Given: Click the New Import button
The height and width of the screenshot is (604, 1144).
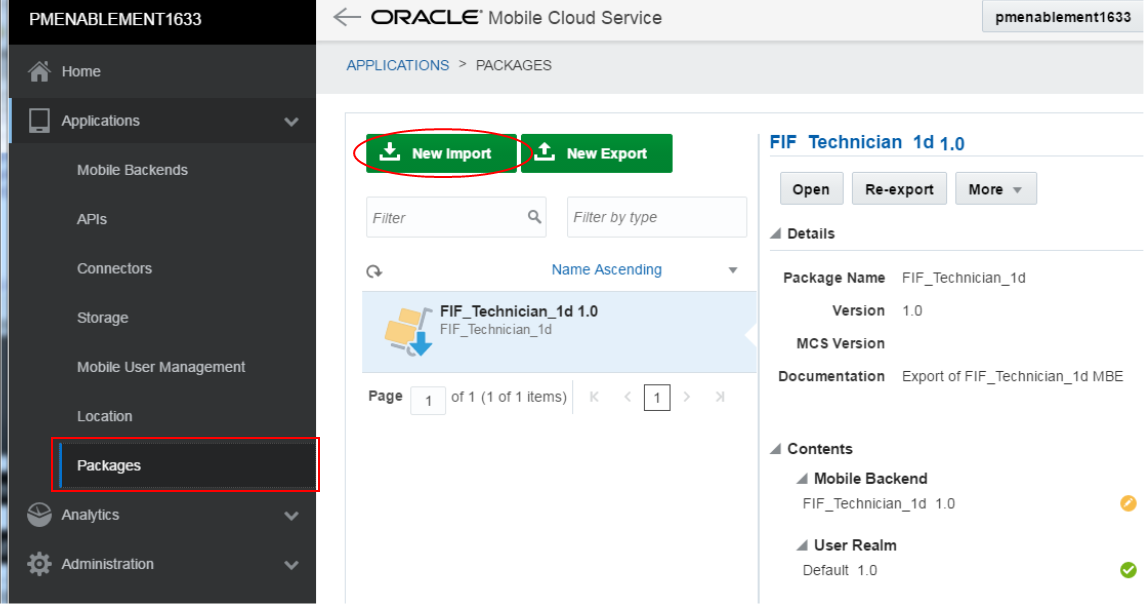Looking at the screenshot, I should (441, 153).
